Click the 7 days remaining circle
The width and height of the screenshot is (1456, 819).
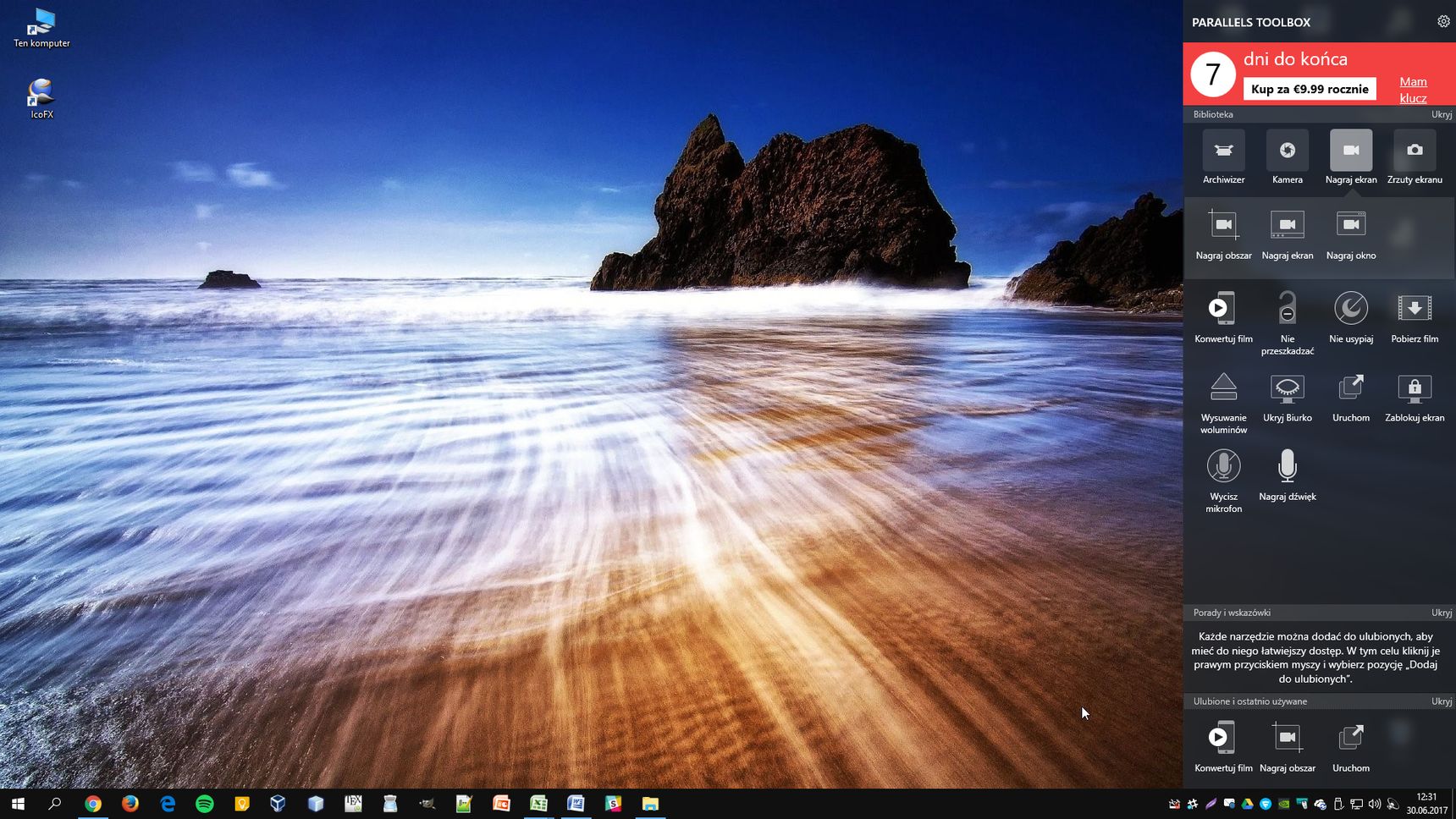tap(1213, 74)
